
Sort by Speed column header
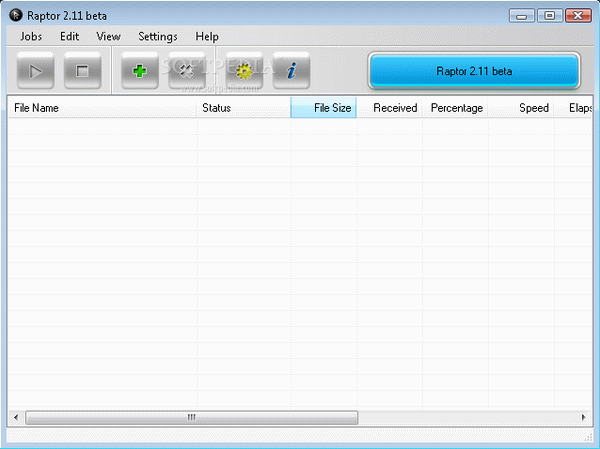(520, 108)
